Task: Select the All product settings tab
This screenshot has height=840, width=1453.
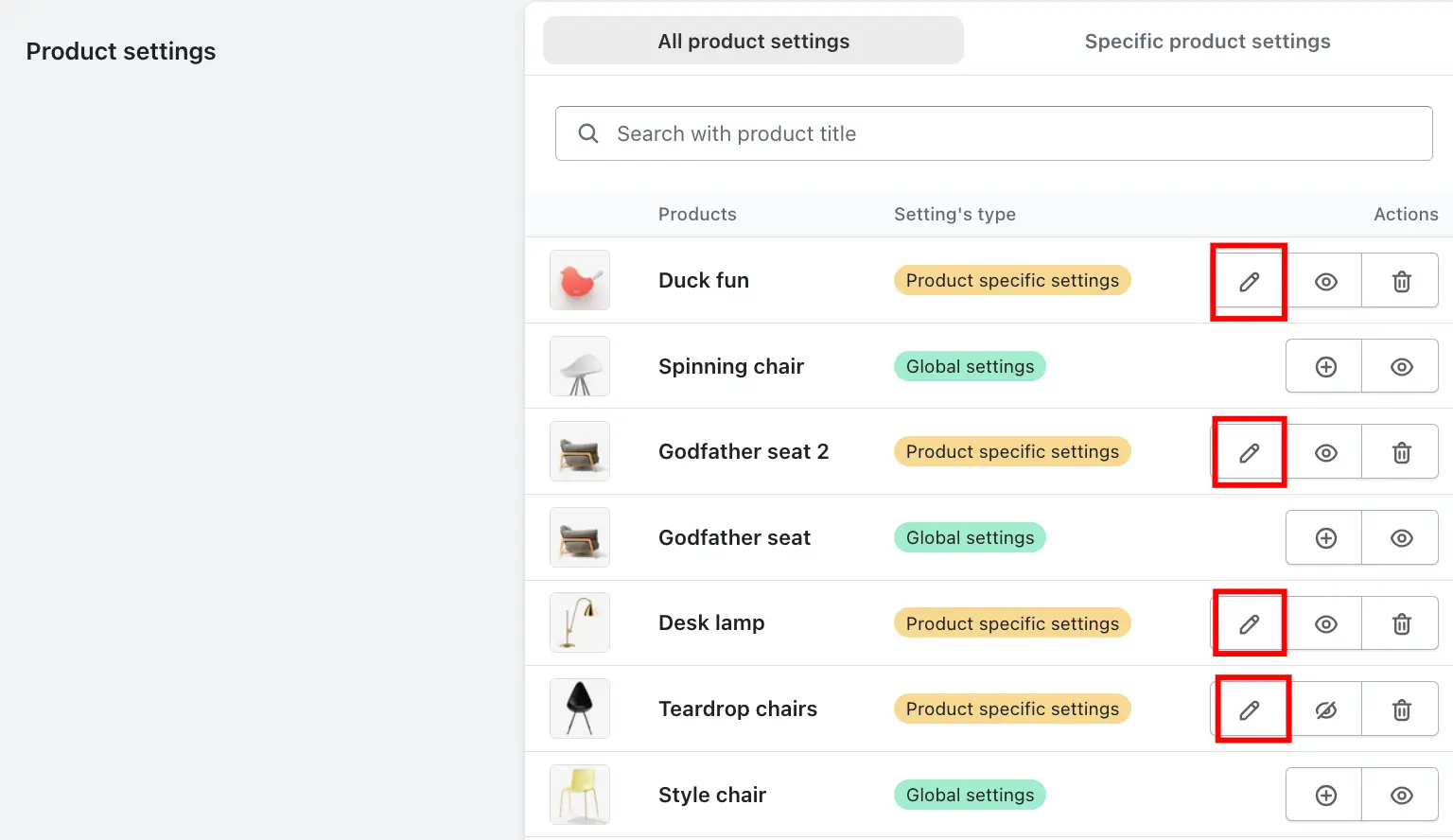Action: point(753,41)
